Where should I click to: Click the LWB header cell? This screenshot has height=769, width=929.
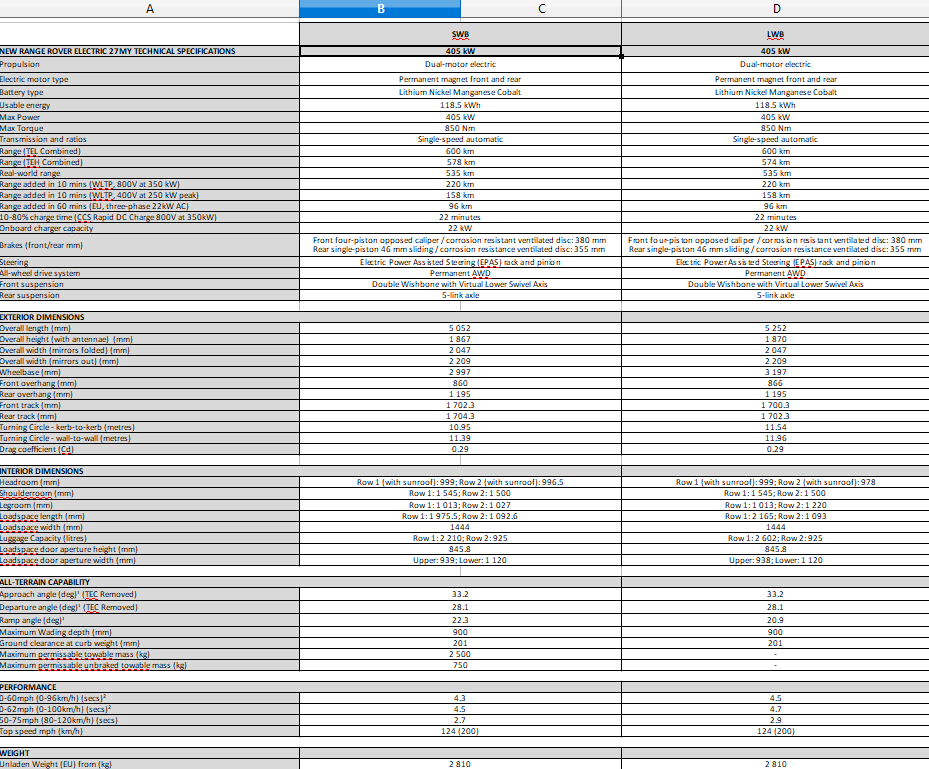776,34
